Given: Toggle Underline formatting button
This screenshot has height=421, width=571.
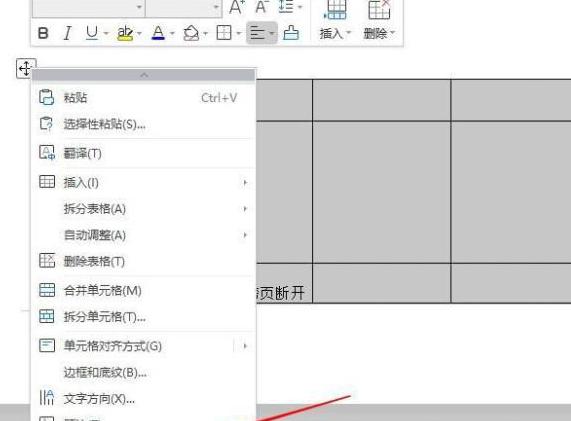Looking at the screenshot, I should pyautogui.click(x=92, y=33).
